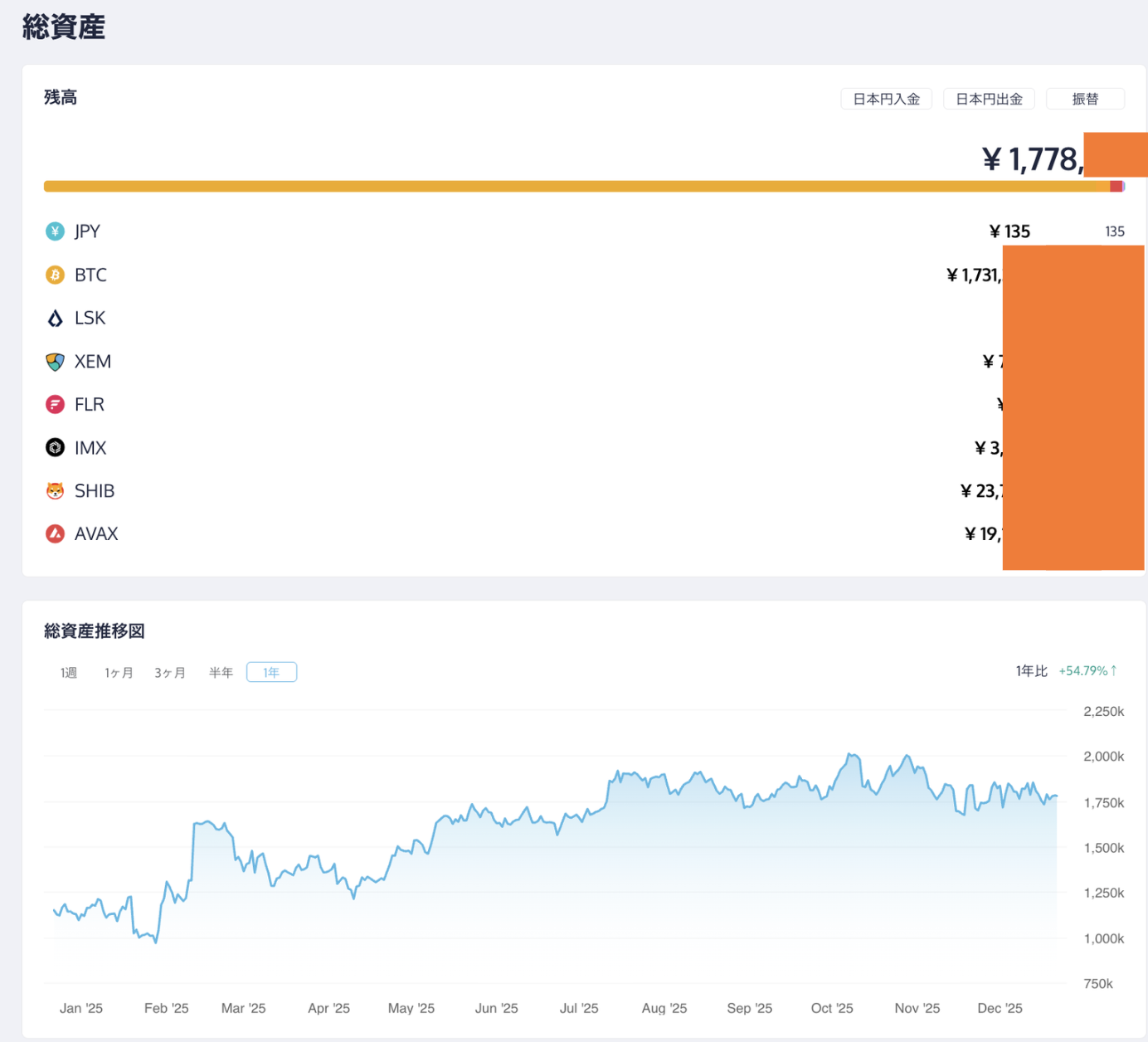Open the 振替 transfer button
Viewport: 1148px width, 1042px height.
click(1084, 99)
